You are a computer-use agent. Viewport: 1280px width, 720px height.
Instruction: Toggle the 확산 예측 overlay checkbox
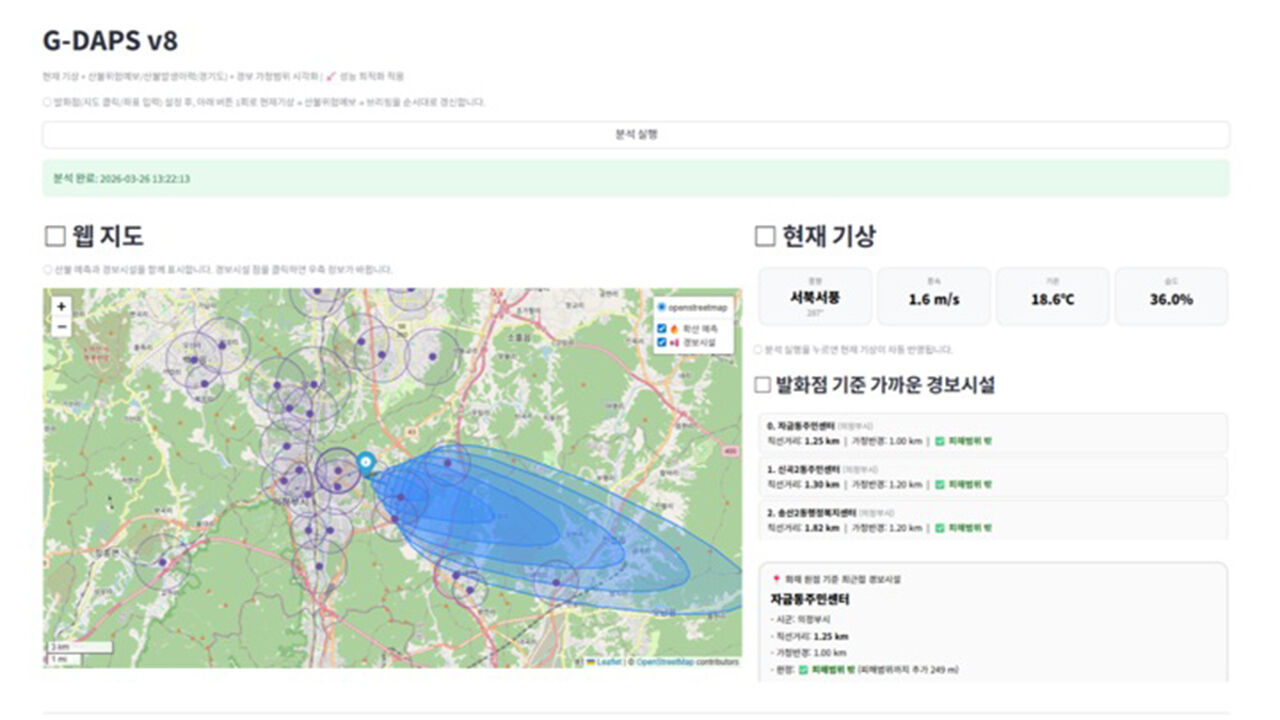(x=662, y=328)
